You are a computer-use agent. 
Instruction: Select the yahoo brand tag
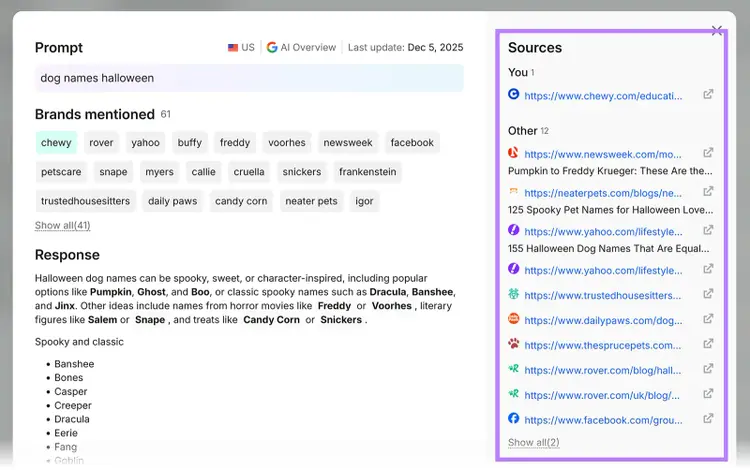[145, 142]
